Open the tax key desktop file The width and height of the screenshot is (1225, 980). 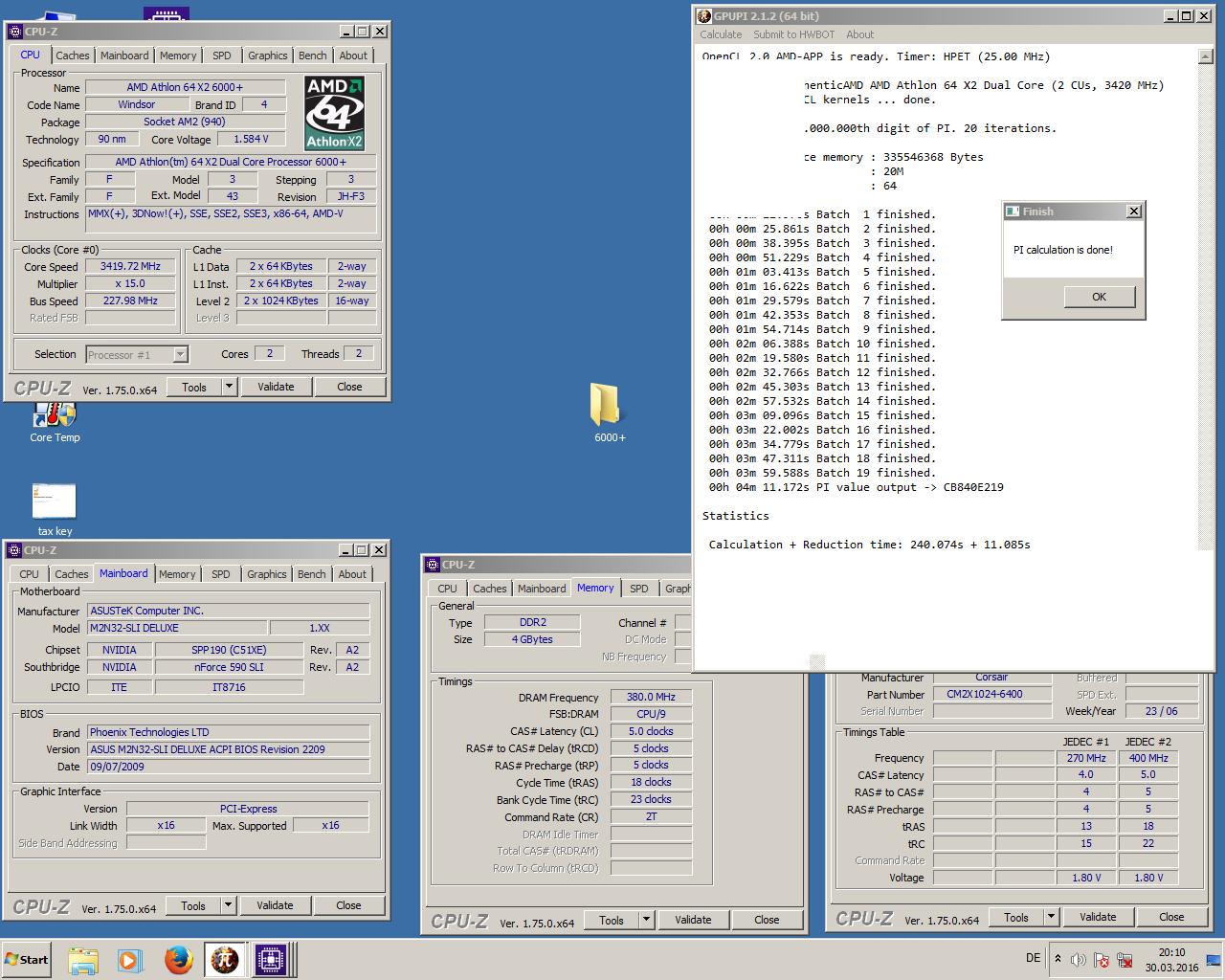tap(55, 509)
